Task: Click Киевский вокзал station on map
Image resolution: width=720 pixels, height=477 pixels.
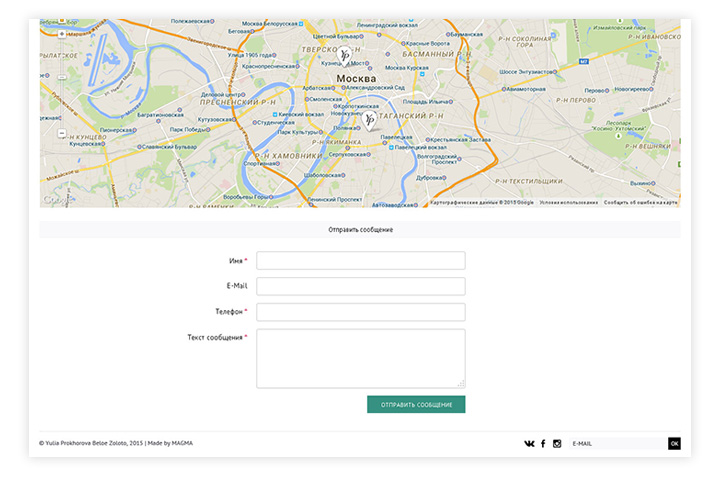Action: point(298,114)
